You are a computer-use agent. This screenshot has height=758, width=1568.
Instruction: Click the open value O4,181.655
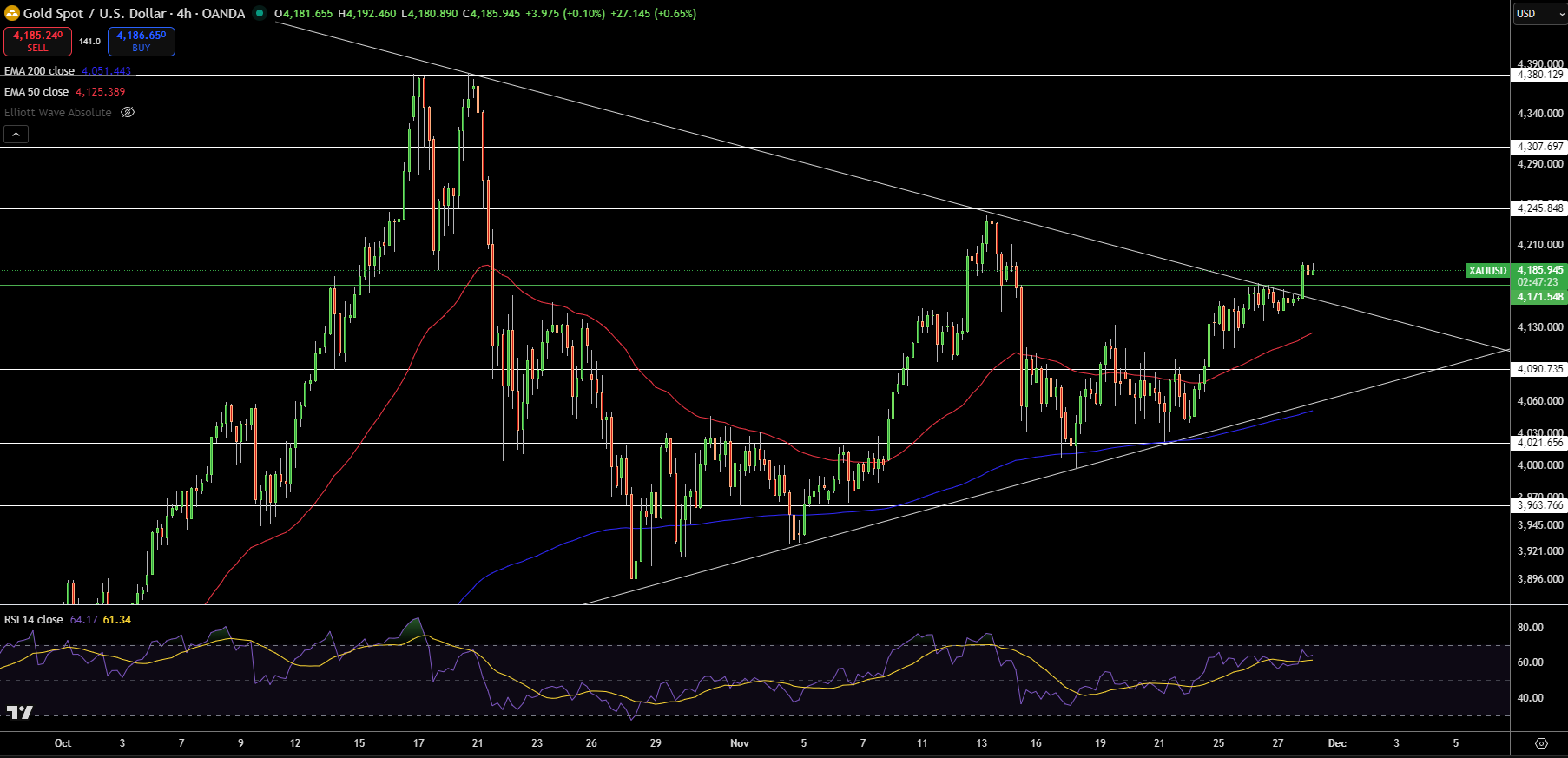point(304,14)
